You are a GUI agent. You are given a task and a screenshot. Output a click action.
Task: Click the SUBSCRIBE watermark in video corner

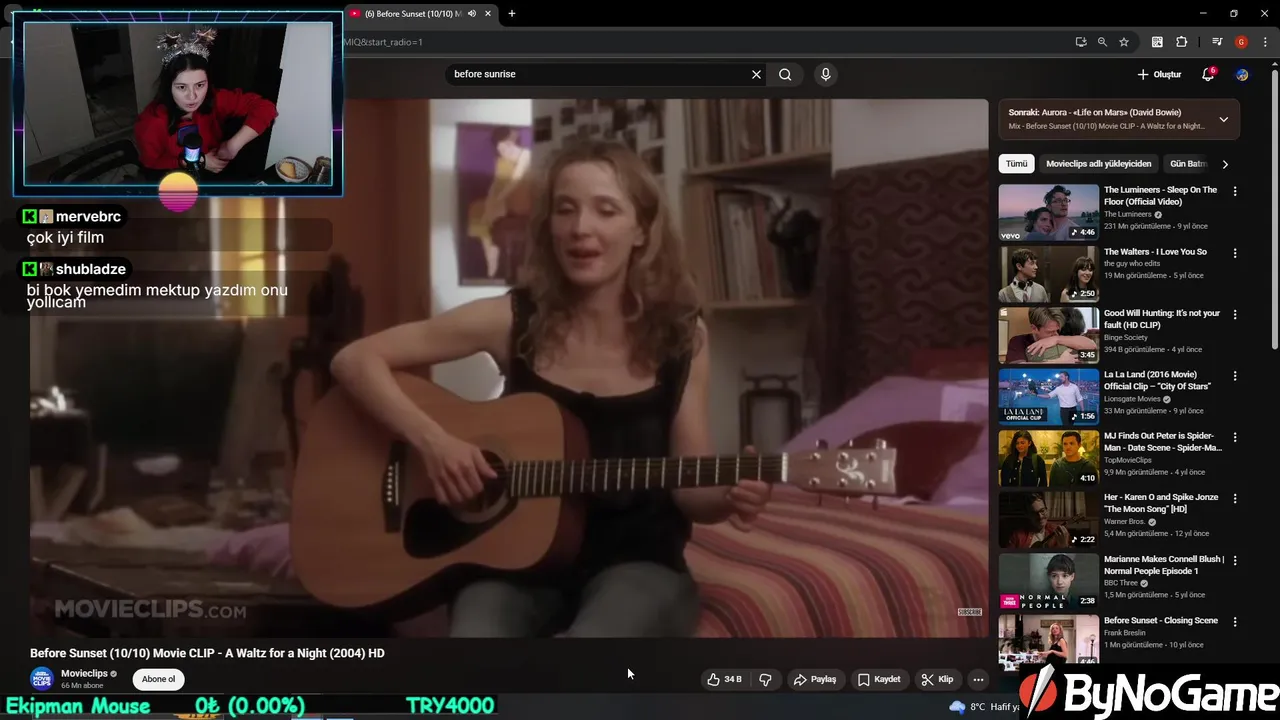[969, 612]
